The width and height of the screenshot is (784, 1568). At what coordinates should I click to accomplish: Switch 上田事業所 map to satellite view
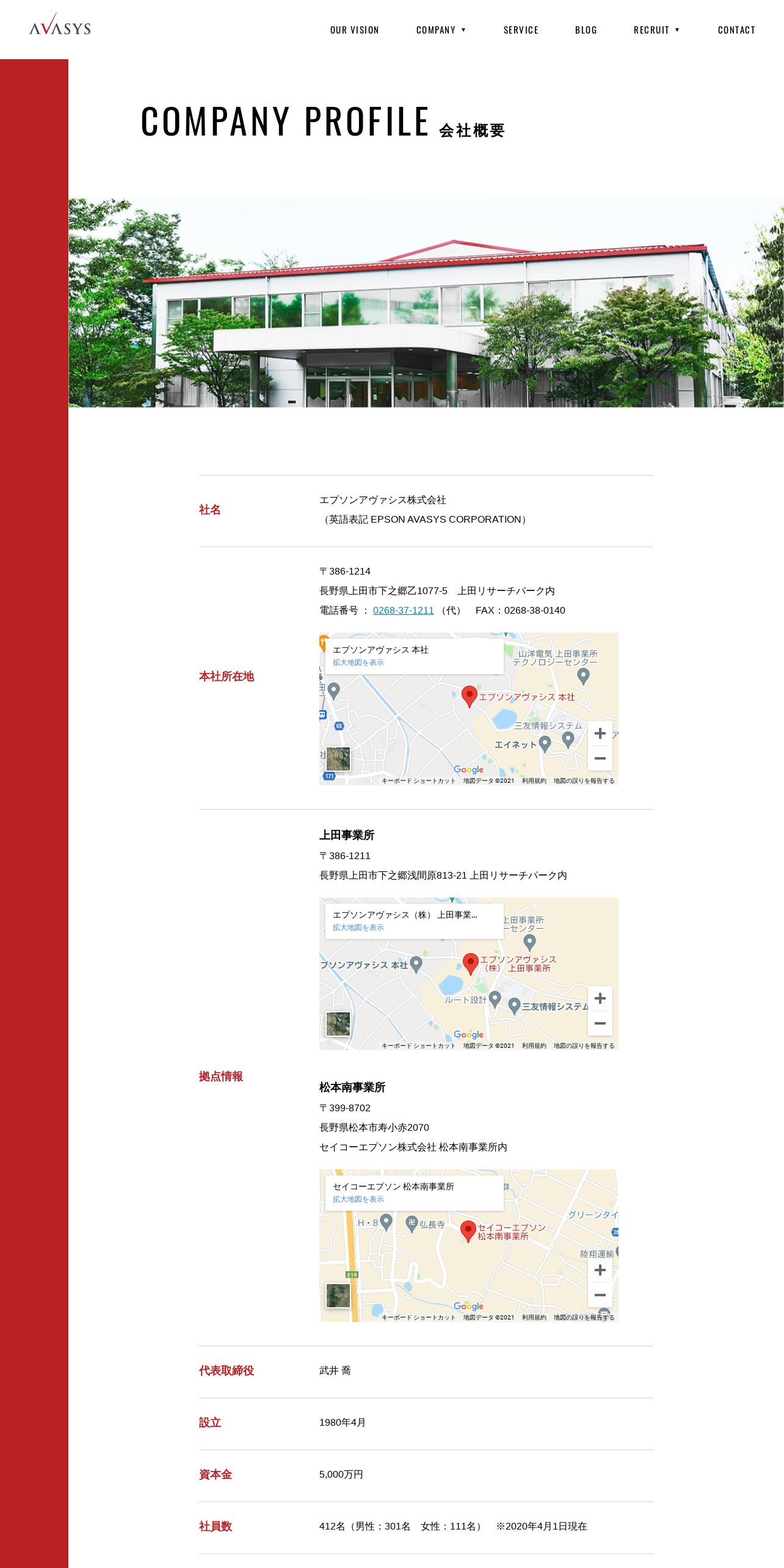pos(338,1024)
